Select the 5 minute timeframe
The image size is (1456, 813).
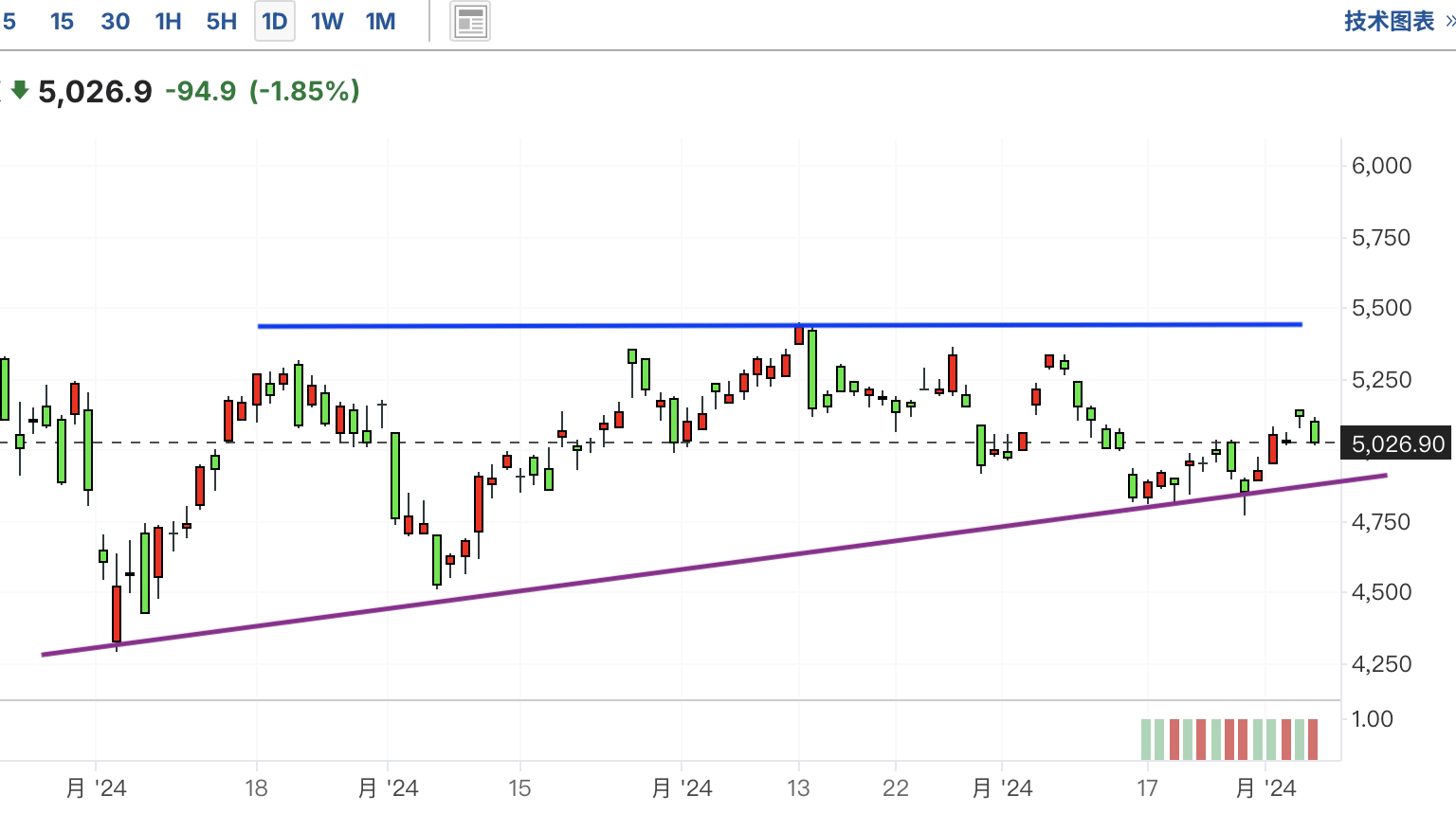(x=9, y=21)
